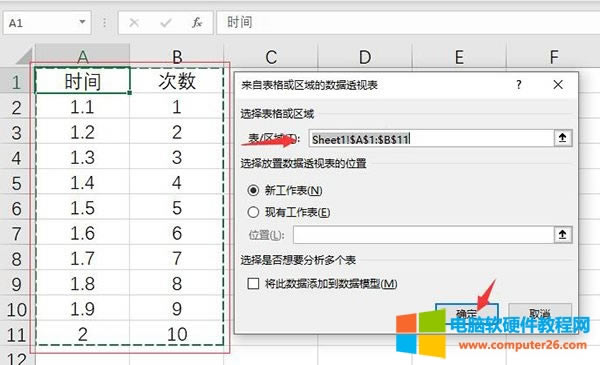
Task: Click the cell with value 1.7
Action: pyautogui.click(x=83, y=258)
